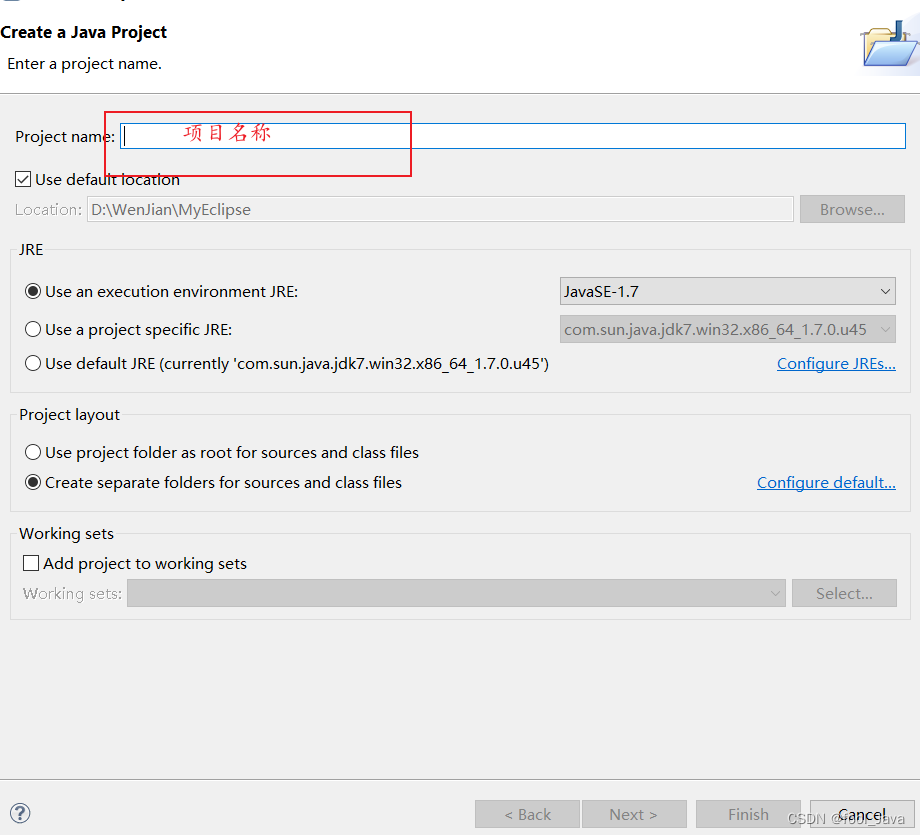Image resolution: width=920 pixels, height=835 pixels.
Task: Click the Browse button for the location
Action: tap(852, 209)
